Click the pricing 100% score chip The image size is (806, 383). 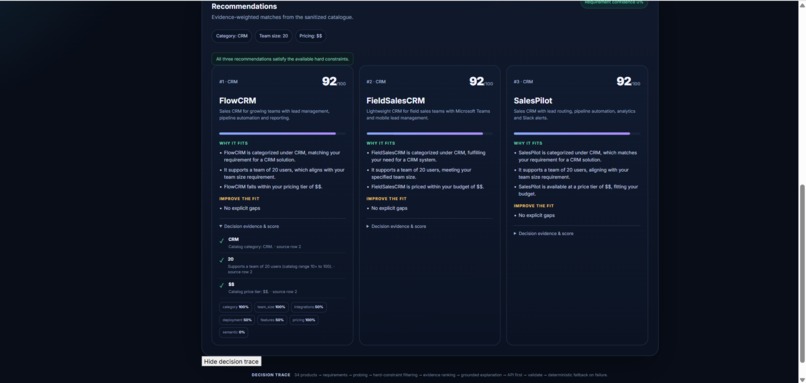coord(304,320)
